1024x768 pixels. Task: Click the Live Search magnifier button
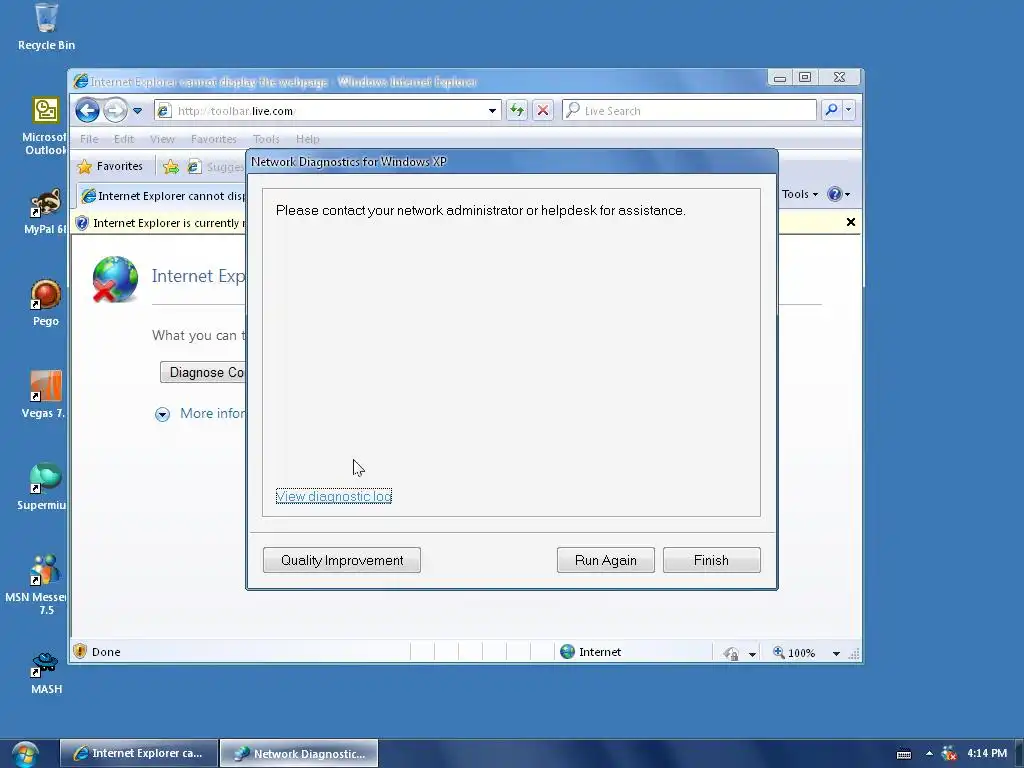(831, 110)
